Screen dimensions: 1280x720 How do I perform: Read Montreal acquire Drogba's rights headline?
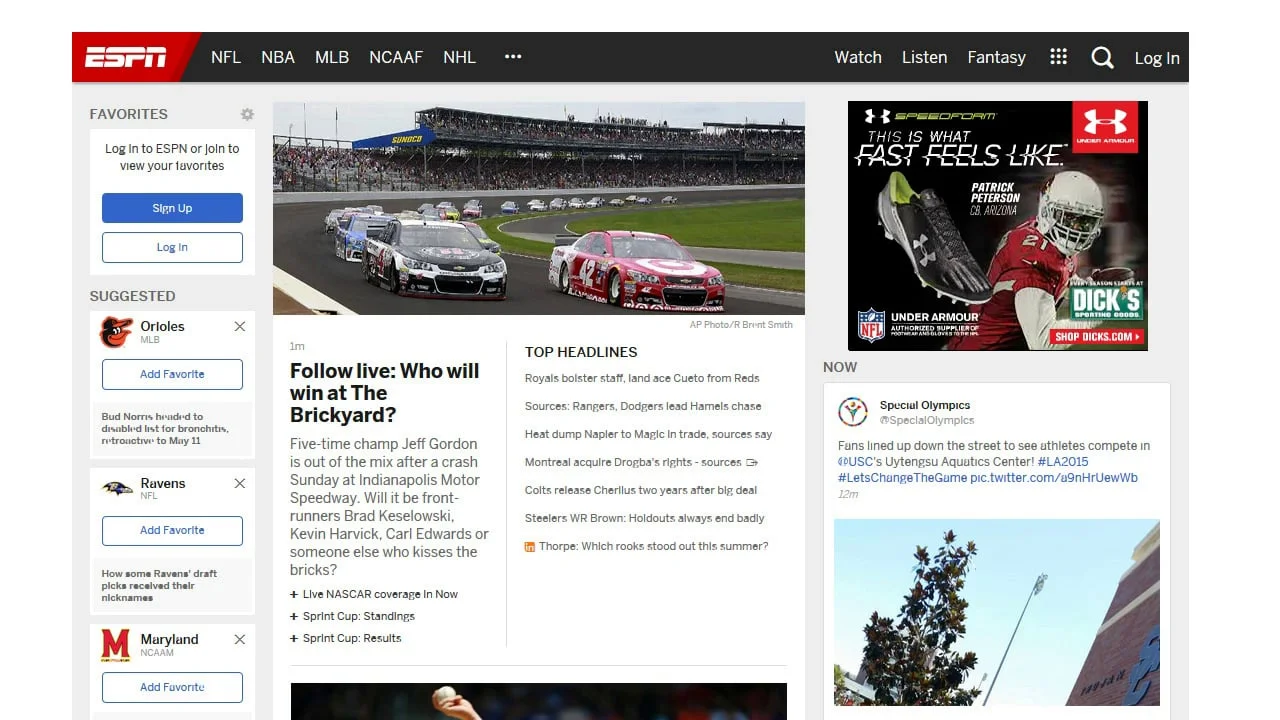[633, 462]
